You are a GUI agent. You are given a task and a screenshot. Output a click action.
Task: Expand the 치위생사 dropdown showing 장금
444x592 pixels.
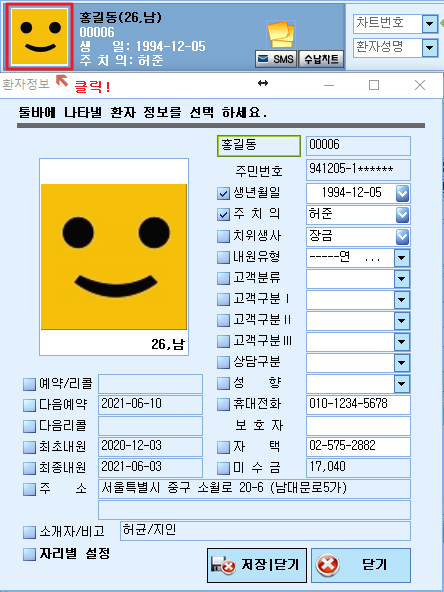(x=402, y=237)
